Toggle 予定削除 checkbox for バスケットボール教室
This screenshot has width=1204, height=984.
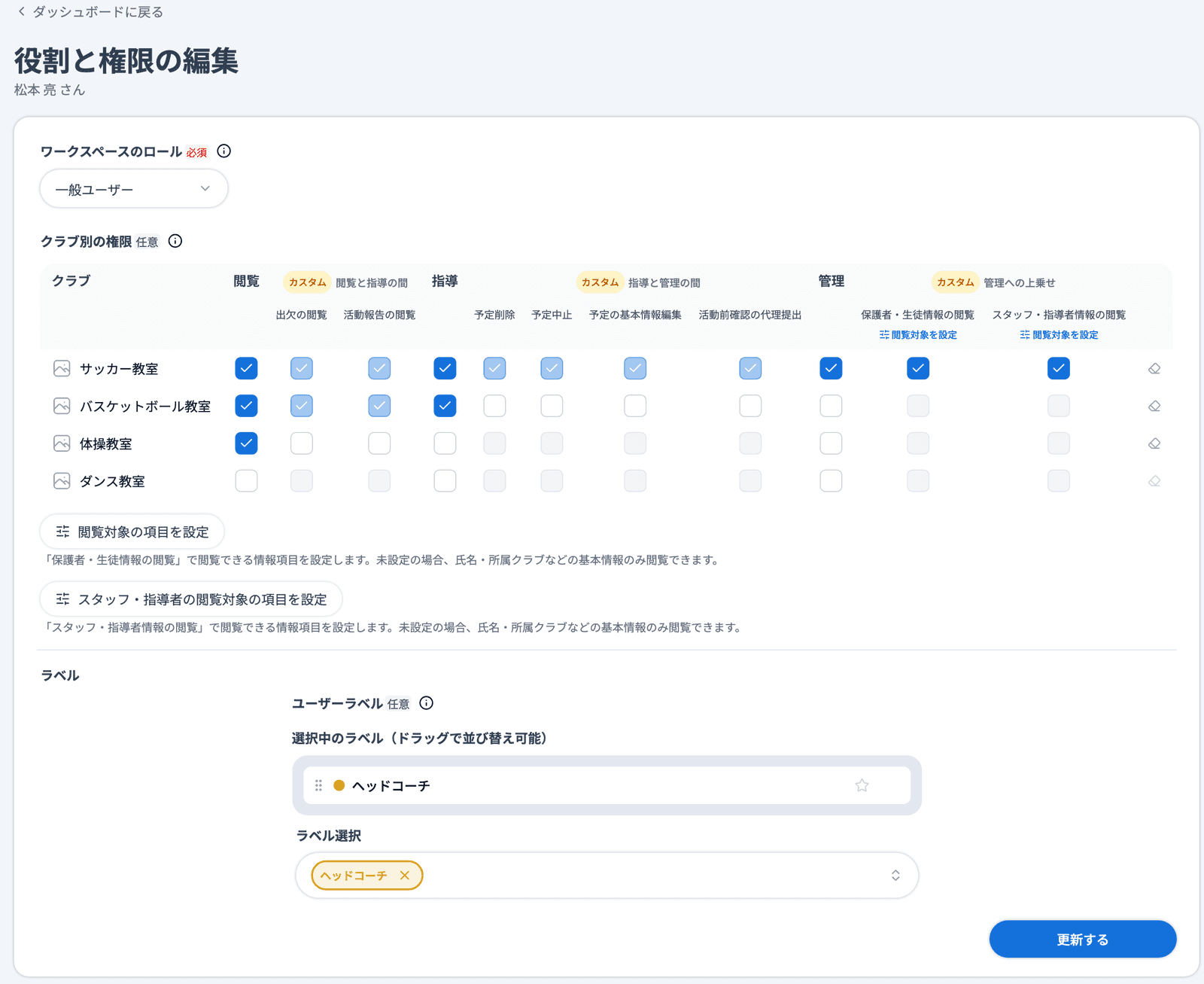click(494, 406)
